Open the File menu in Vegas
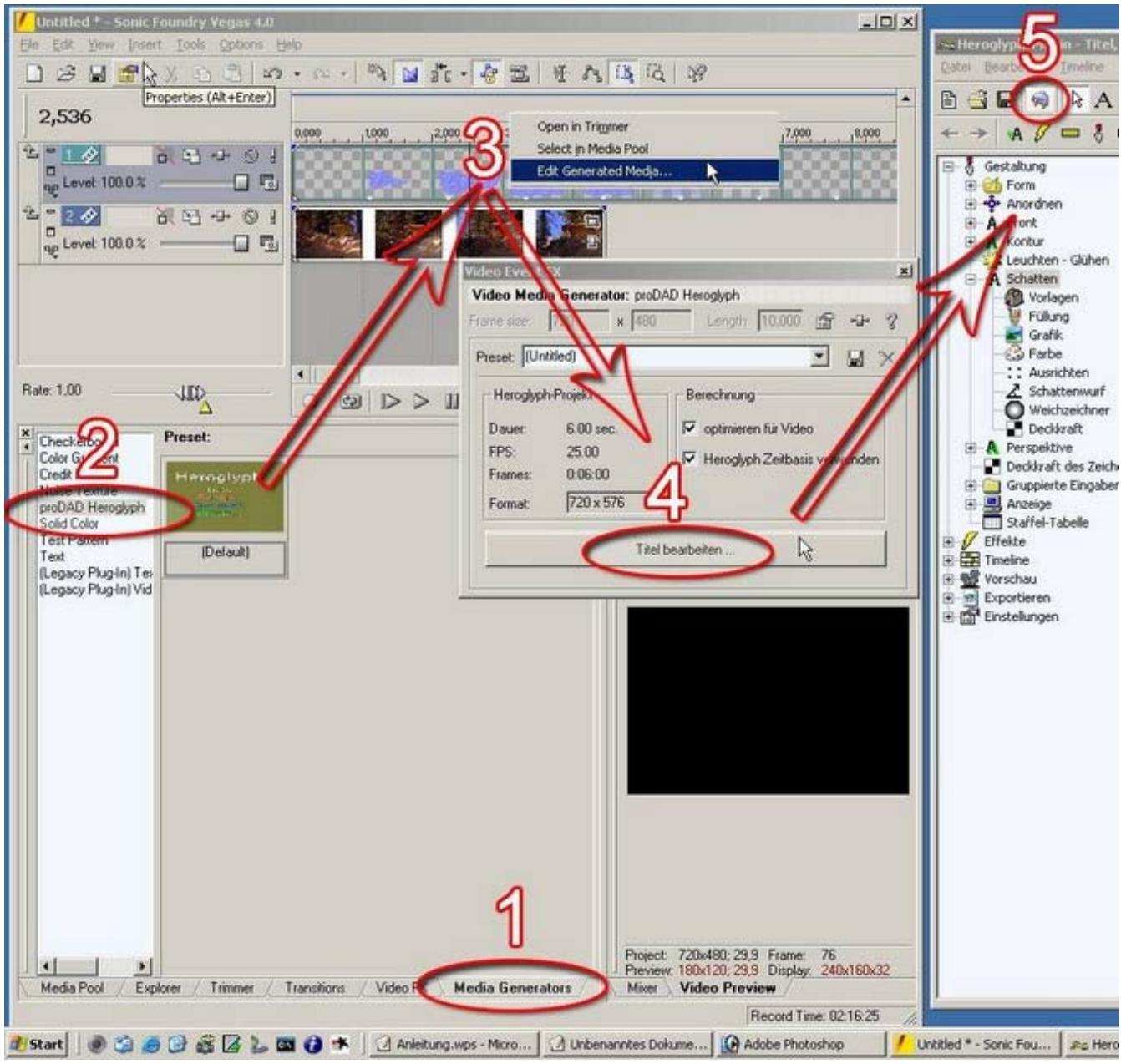The height and width of the screenshot is (1064, 1121). point(29,44)
